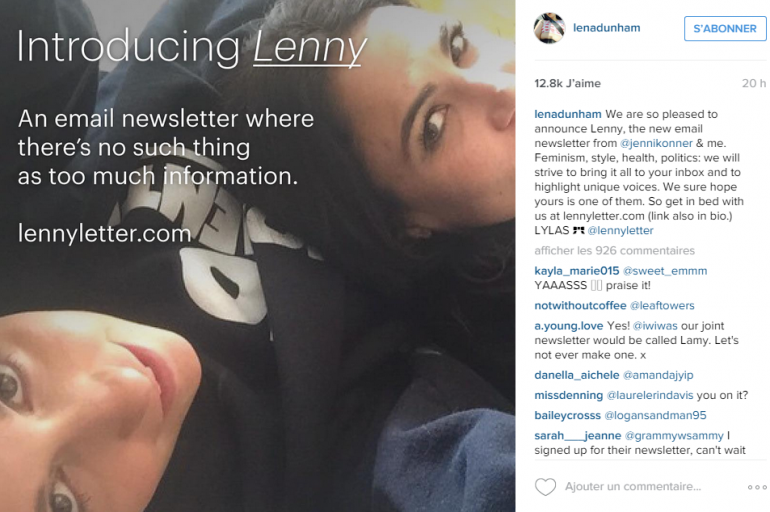
Task: Click the 'Ajouter un commentaire' input field
Action: [632, 486]
